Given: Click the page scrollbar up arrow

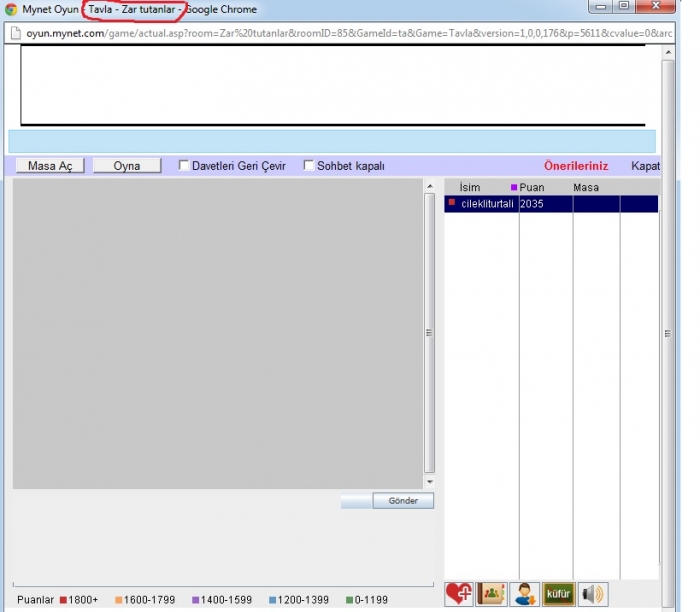Looking at the screenshot, I should 668,52.
